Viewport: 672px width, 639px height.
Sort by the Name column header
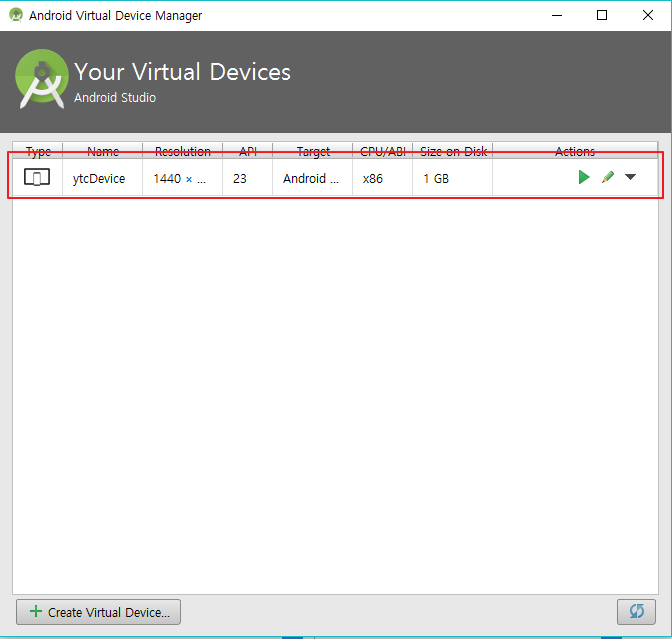coord(103,151)
